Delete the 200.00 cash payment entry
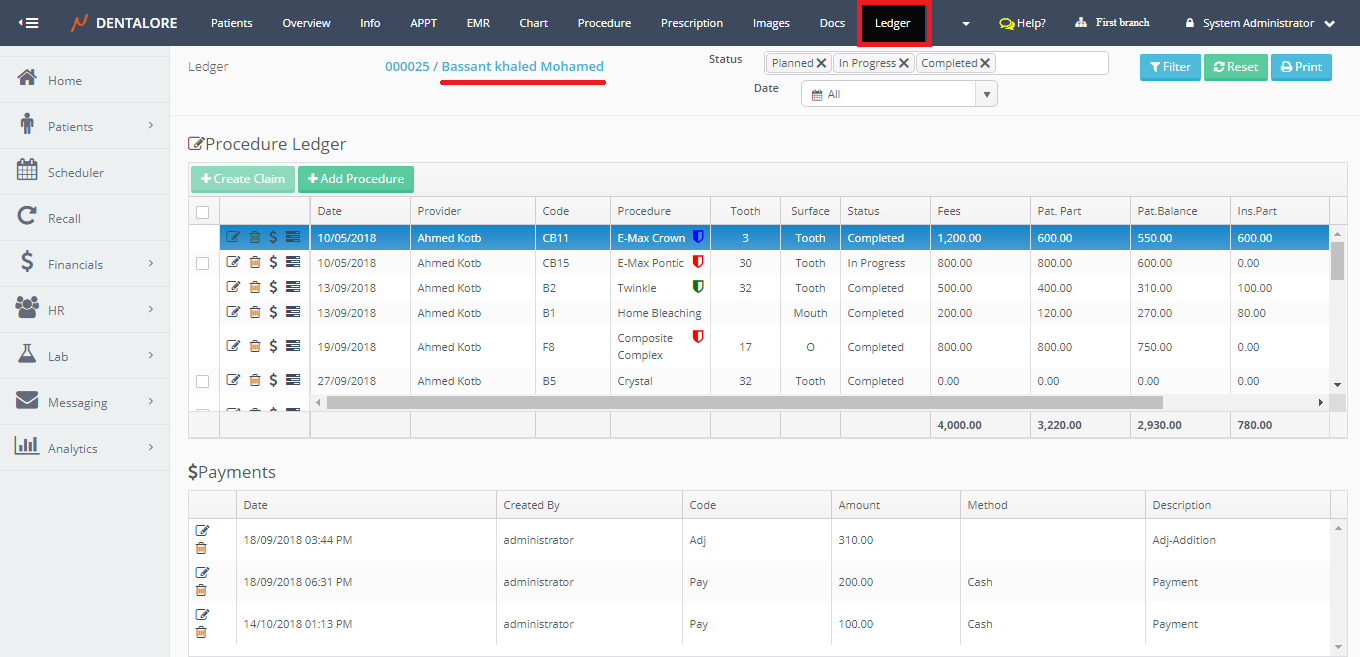Screen dimensions: 1360x657 [201, 590]
